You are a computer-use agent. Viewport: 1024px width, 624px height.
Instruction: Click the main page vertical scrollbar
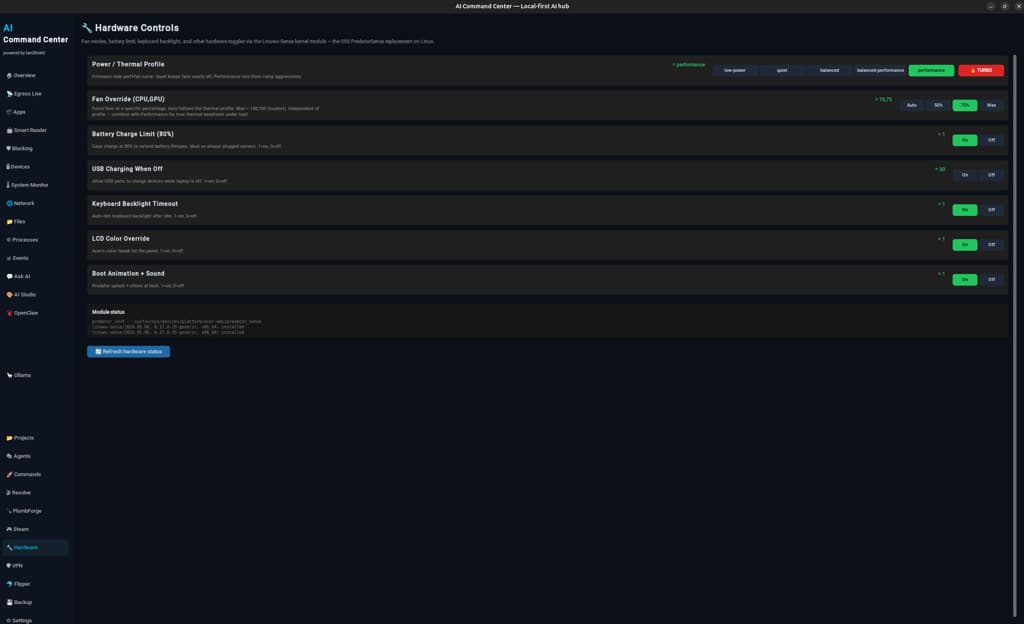tap(1014, 335)
